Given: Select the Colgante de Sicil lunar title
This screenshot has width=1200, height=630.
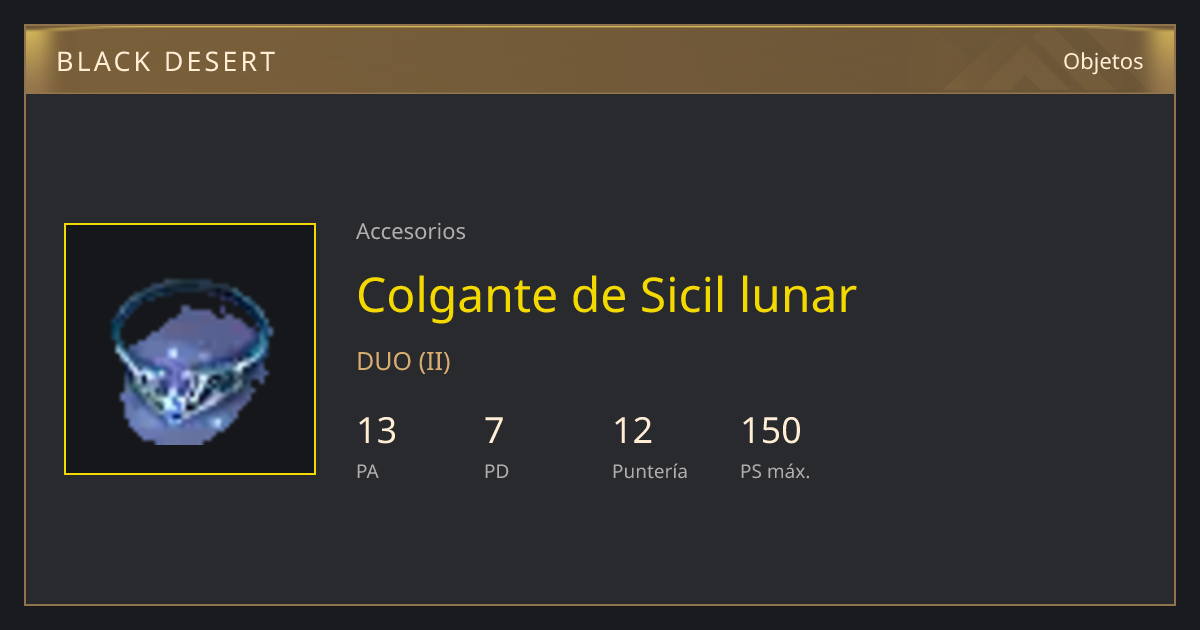Looking at the screenshot, I should click(x=606, y=295).
